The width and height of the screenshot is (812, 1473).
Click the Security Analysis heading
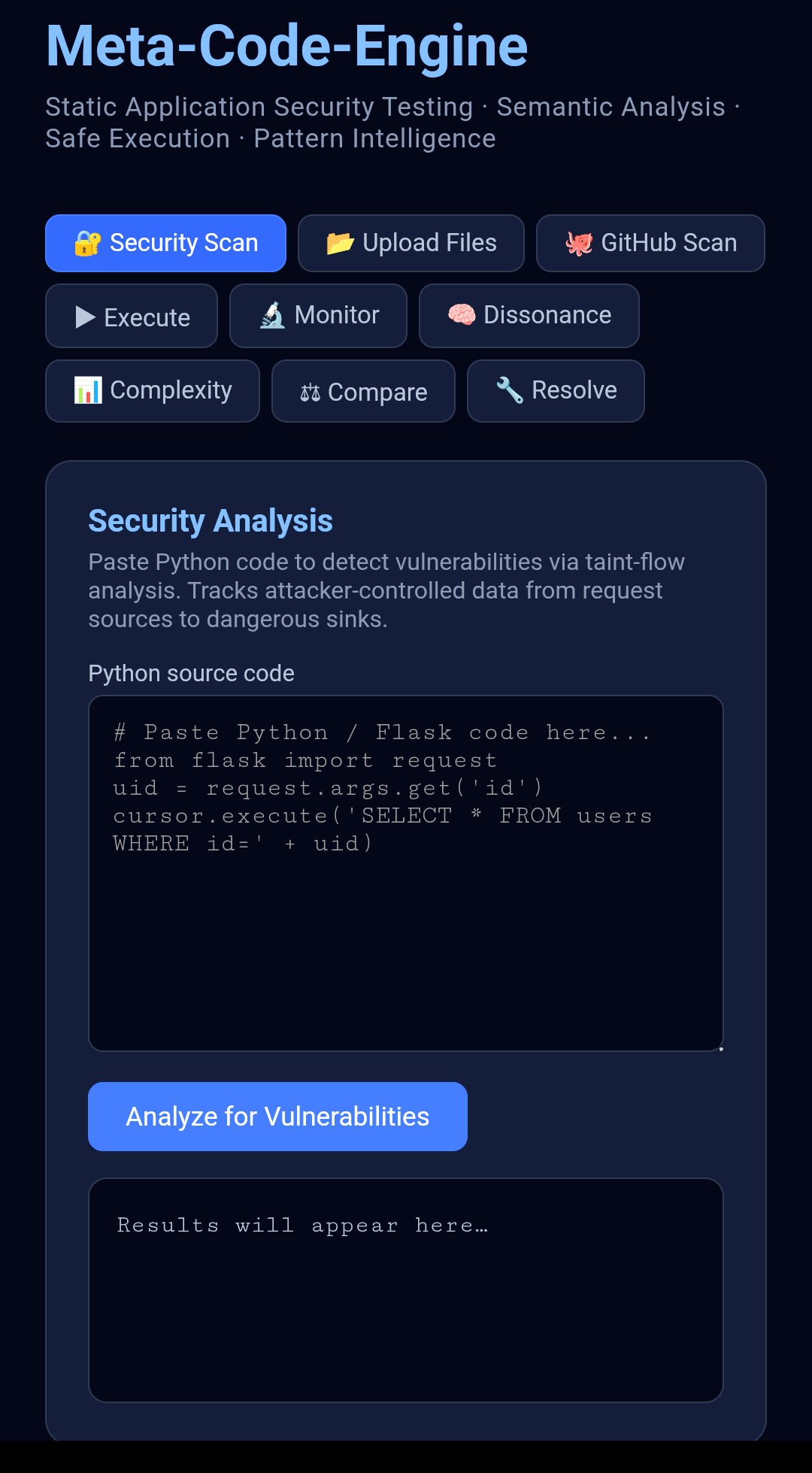tap(211, 520)
